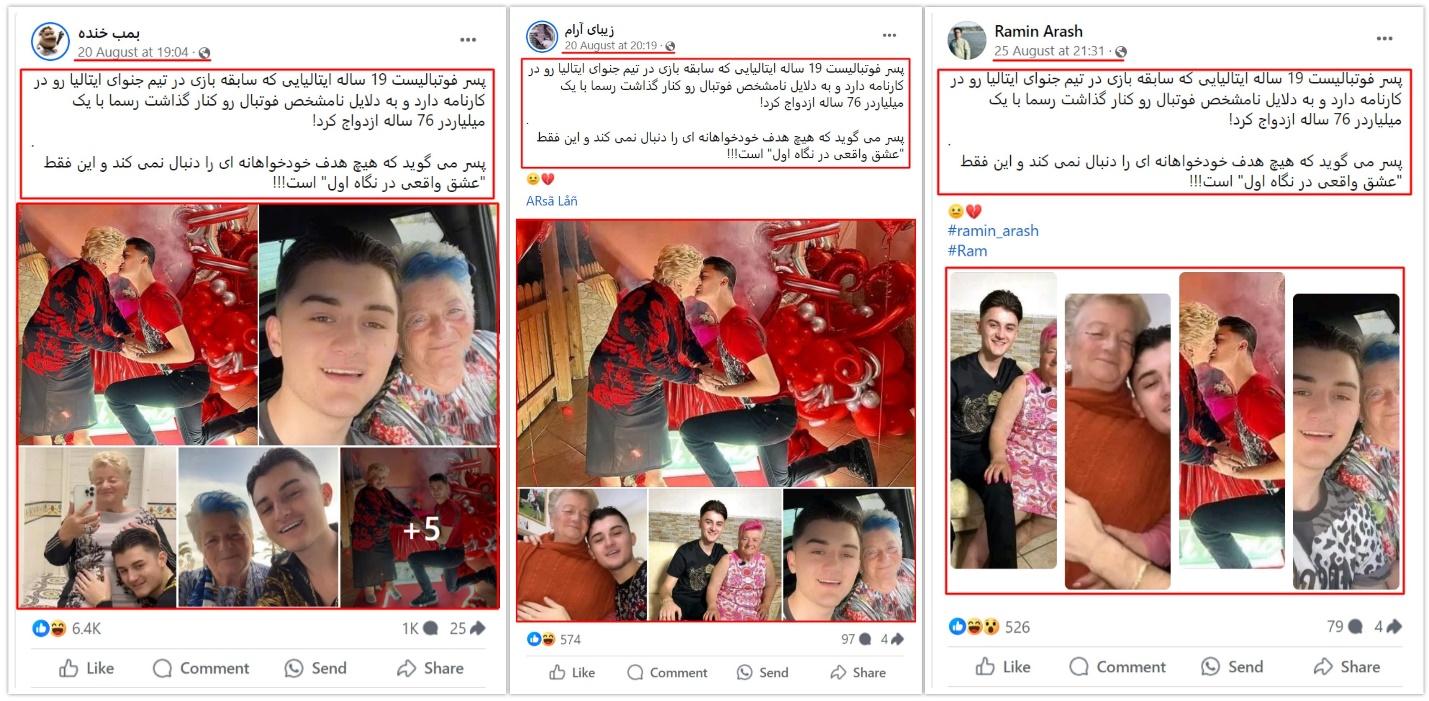Viewport: 1429px width, 701px height.
Task: Click Send on the middle post
Action: tap(762, 672)
